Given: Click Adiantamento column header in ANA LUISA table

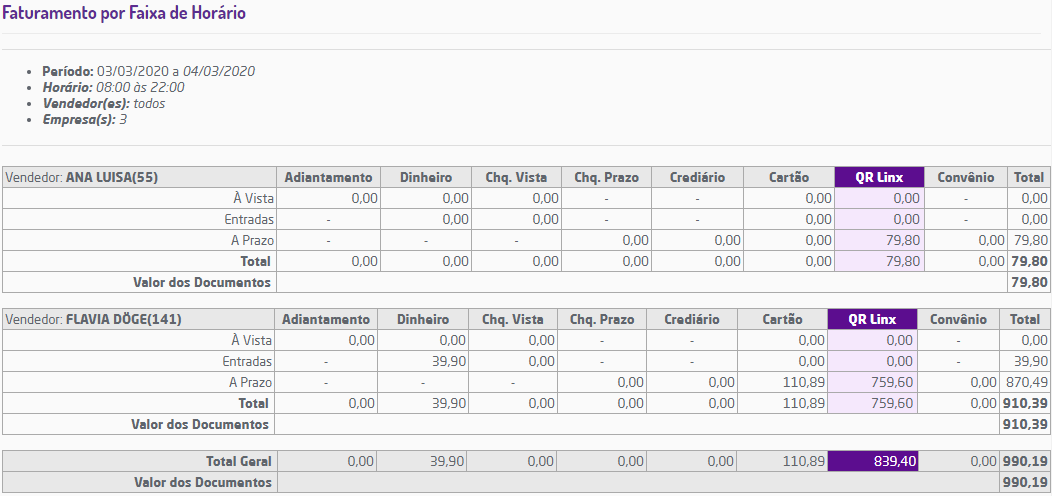Looking at the screenshot, I should coord(328,177).
